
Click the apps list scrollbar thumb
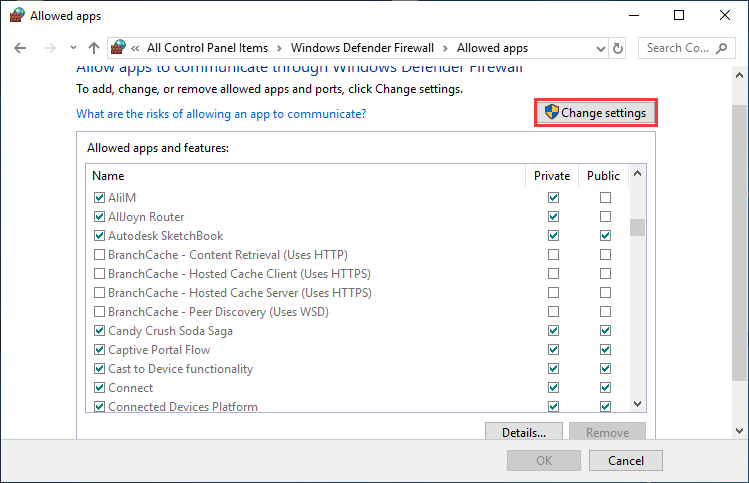coord(637,227)
